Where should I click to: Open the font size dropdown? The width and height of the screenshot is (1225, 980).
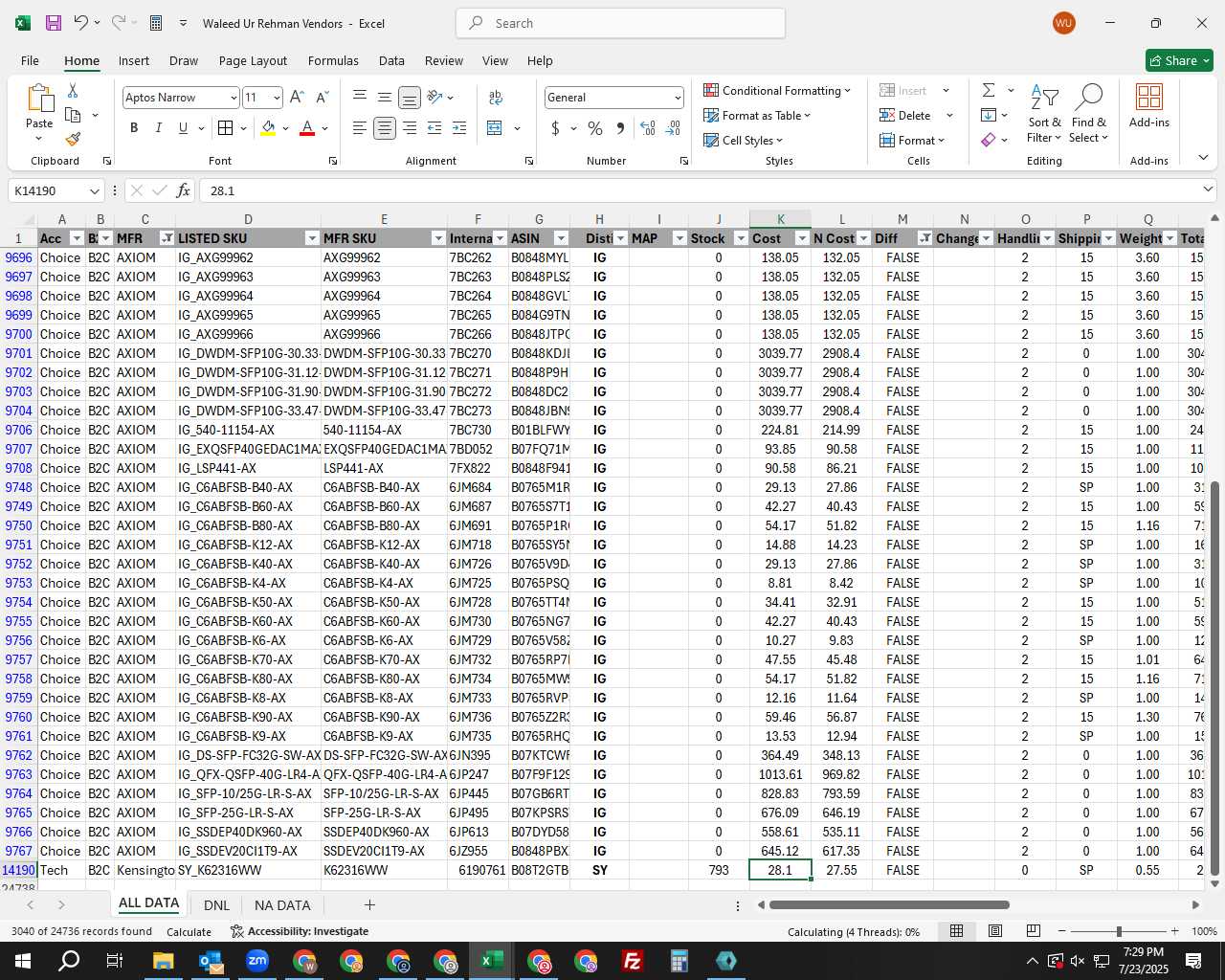click(277, 98)
